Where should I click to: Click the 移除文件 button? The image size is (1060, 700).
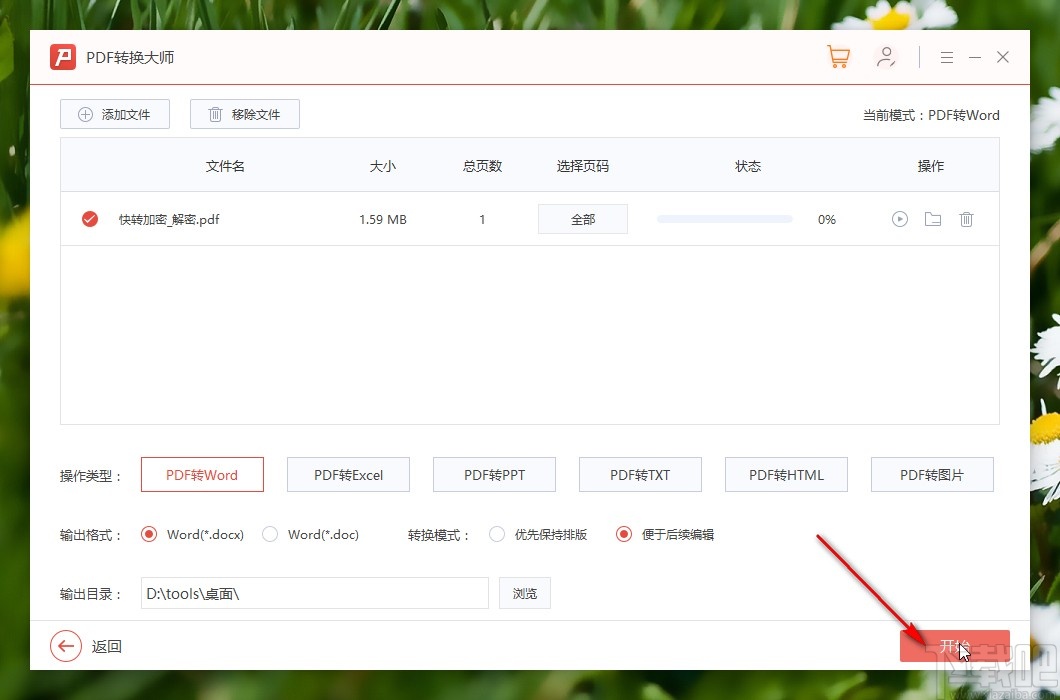(x=245, y=114)
